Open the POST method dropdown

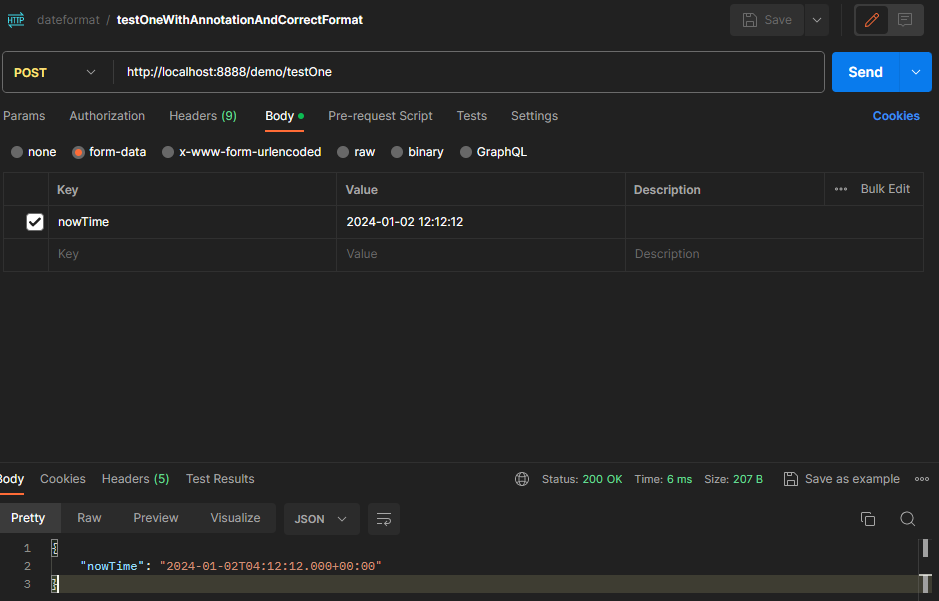coord(57,72)
